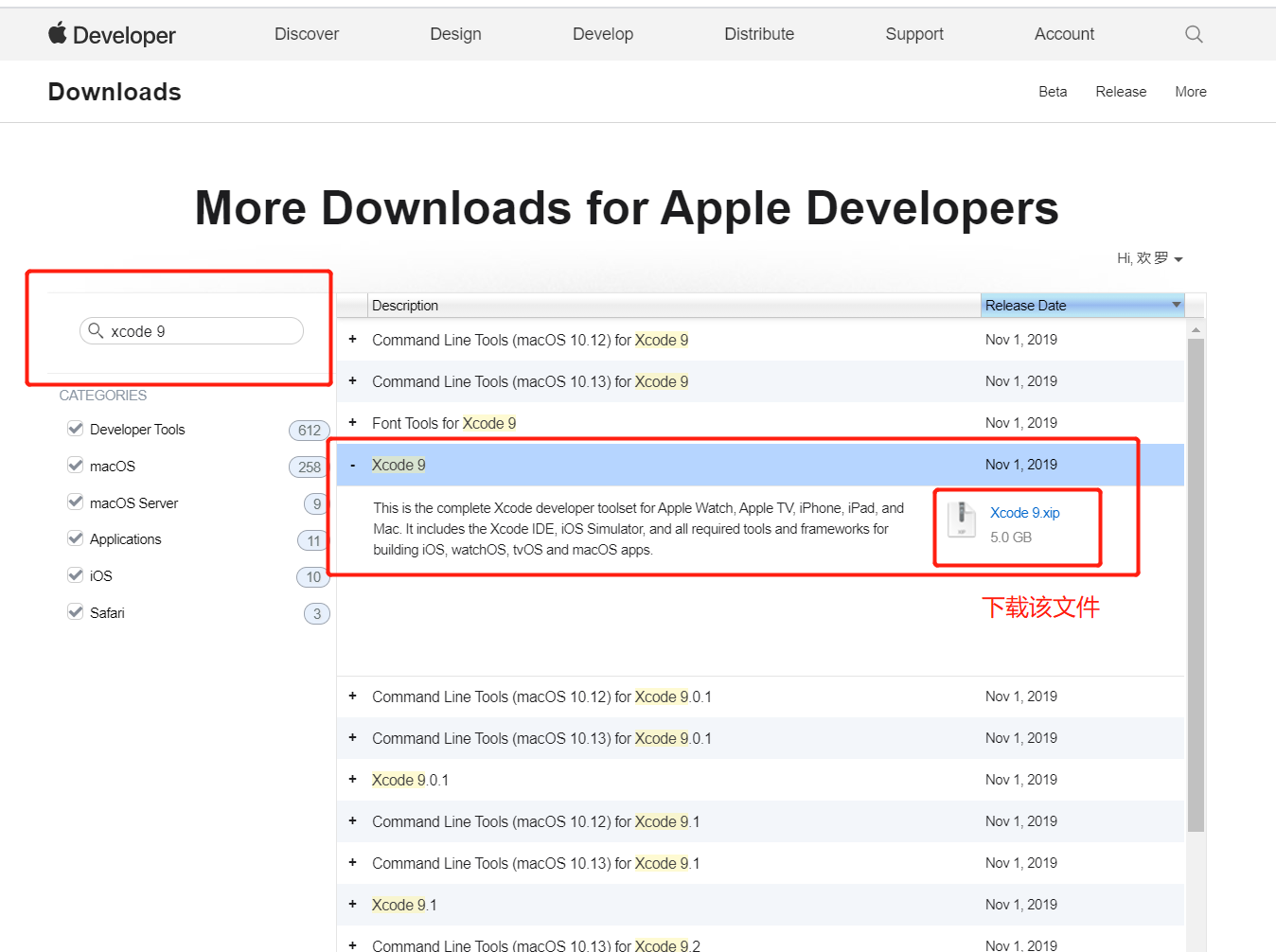The height and width of the screenshot is (952, 1276).
Task: Toggle the iOS category checkbox
Action: click(76, 574)
